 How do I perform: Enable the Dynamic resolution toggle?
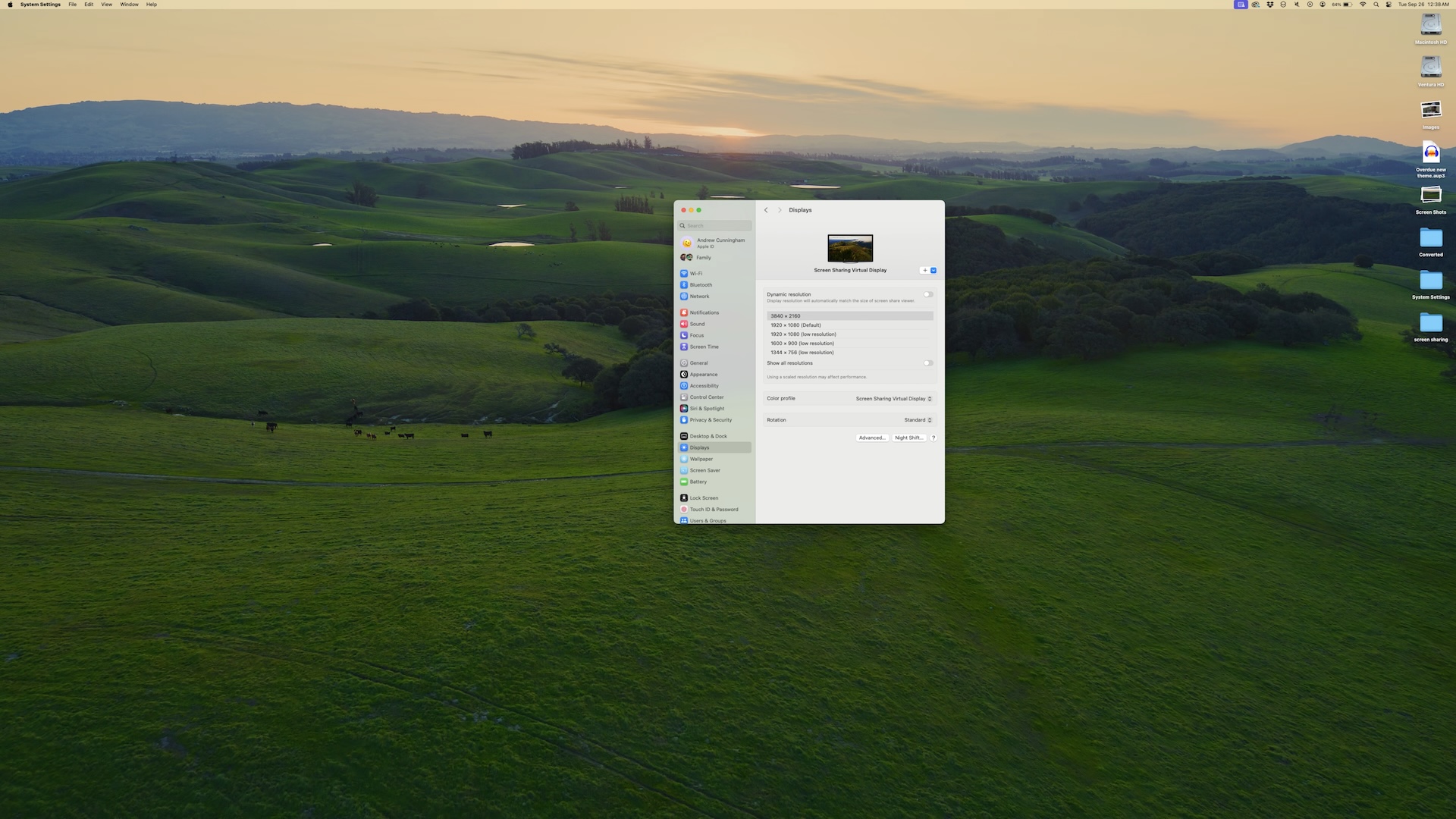(927, 294)
